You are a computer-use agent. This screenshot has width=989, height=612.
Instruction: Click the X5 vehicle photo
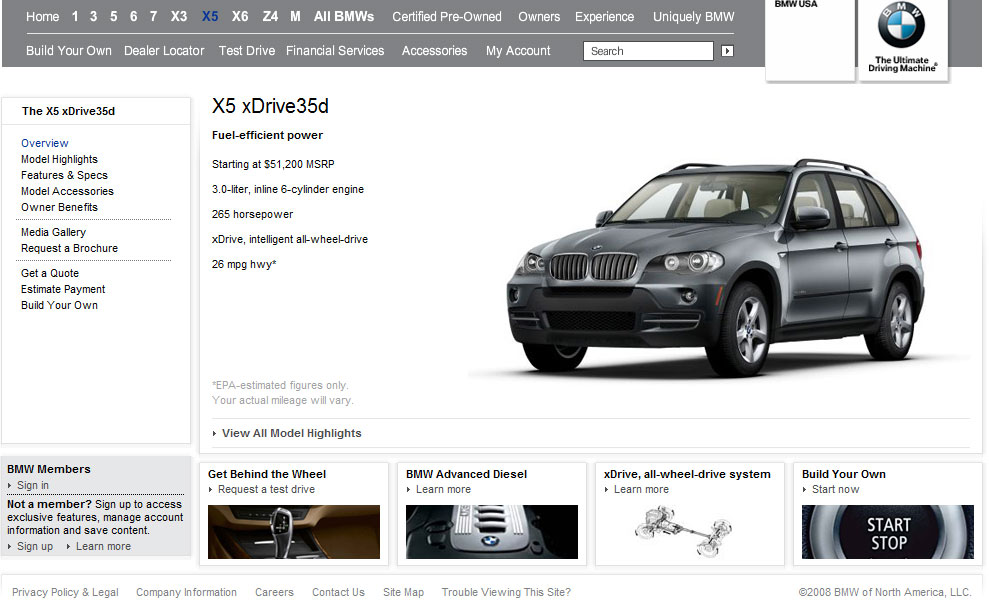720,265
